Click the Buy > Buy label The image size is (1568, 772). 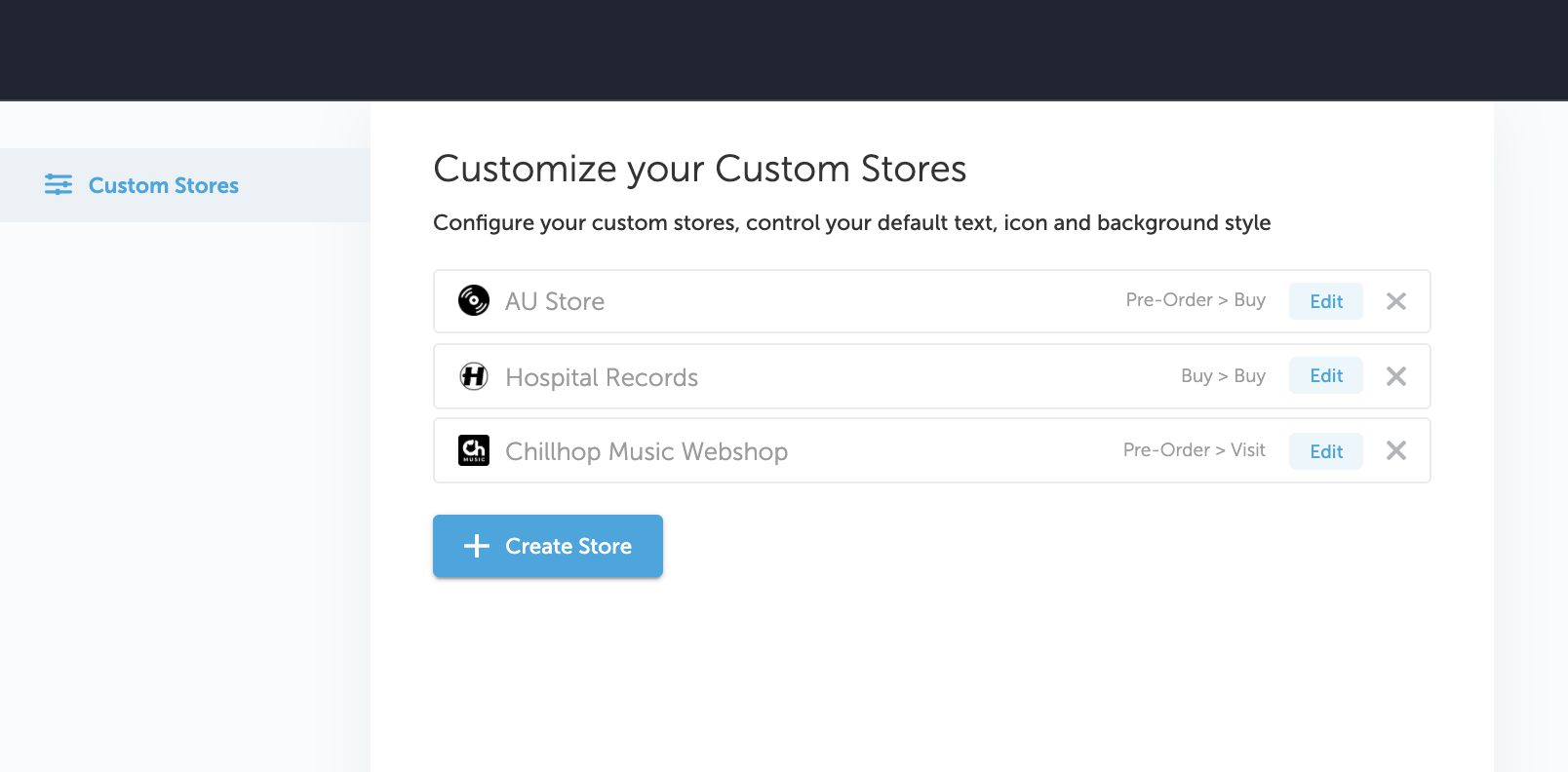click(x=1223, y=376)
